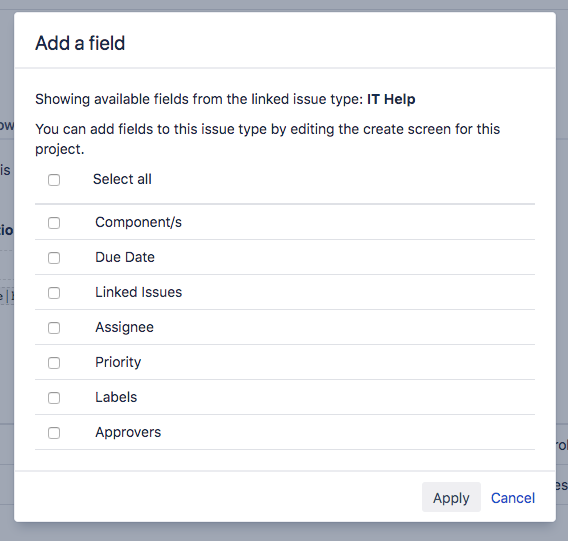Click the Linked Issues field label
Viewport: 568px width, 541px height.
coord(138,292)
